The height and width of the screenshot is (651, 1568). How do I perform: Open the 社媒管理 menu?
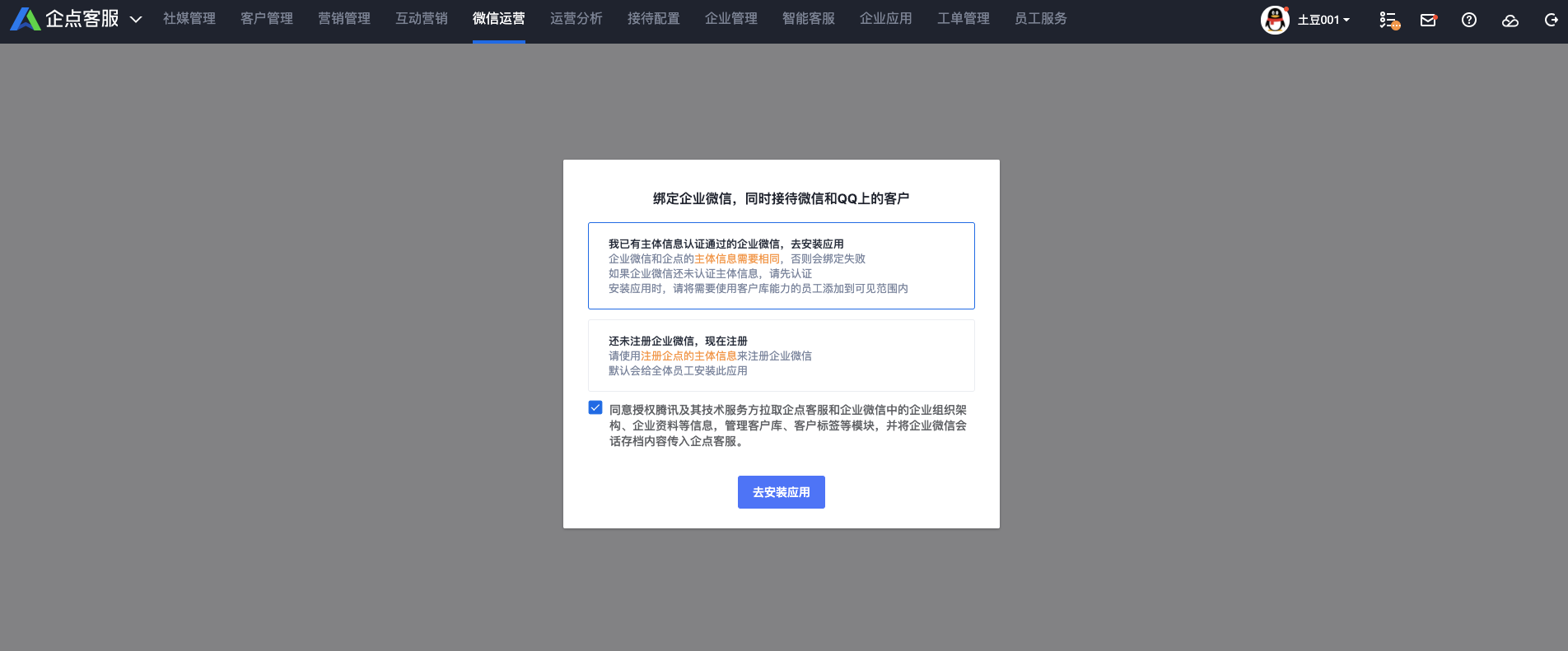189,19
